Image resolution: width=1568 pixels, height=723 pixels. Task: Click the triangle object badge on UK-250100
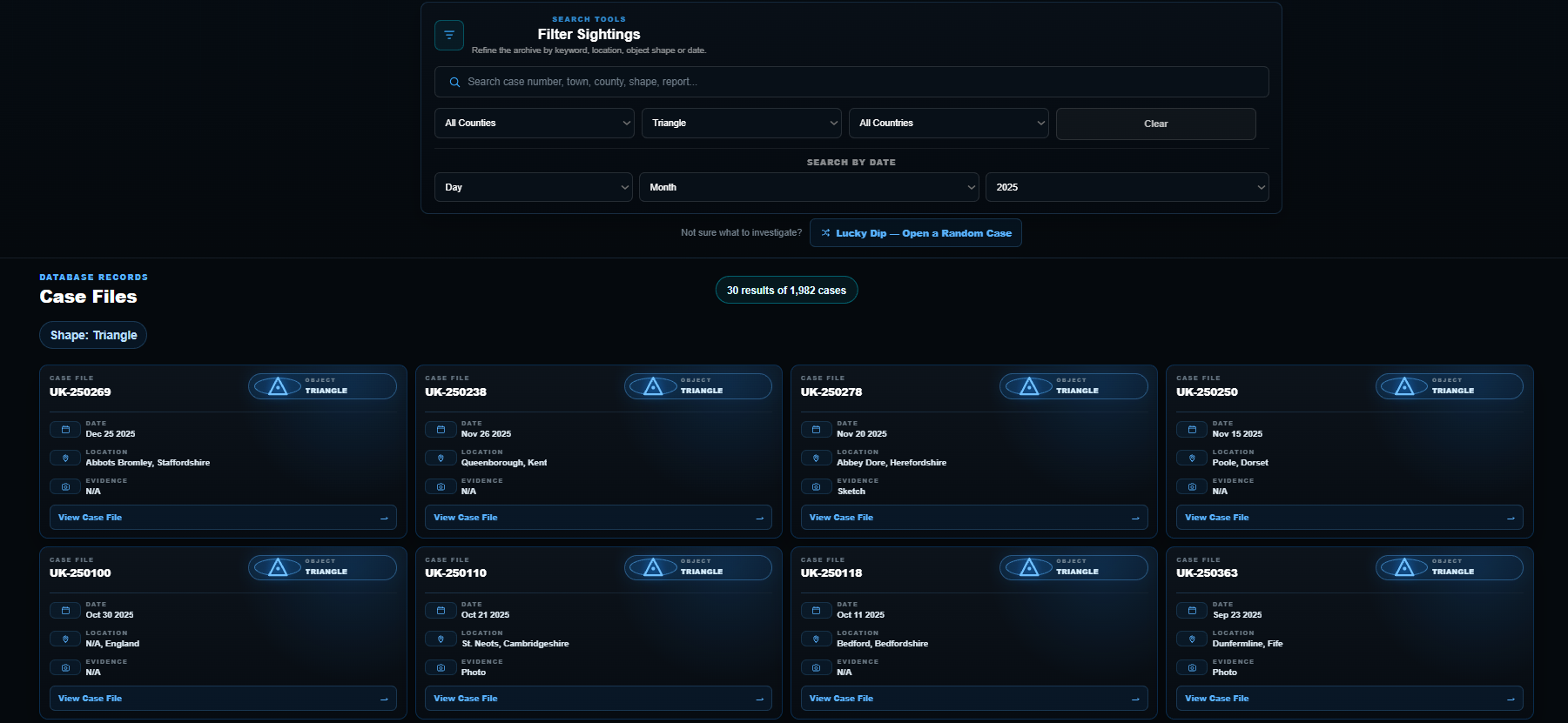pos(322,567)
